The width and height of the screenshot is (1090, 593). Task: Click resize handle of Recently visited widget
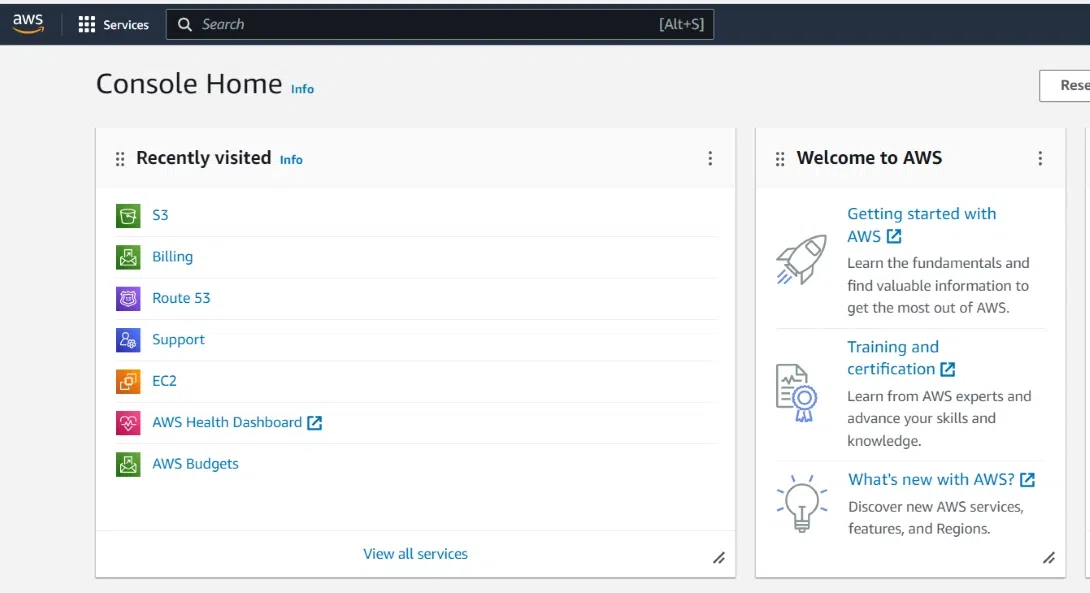click(x=718, y=558)
